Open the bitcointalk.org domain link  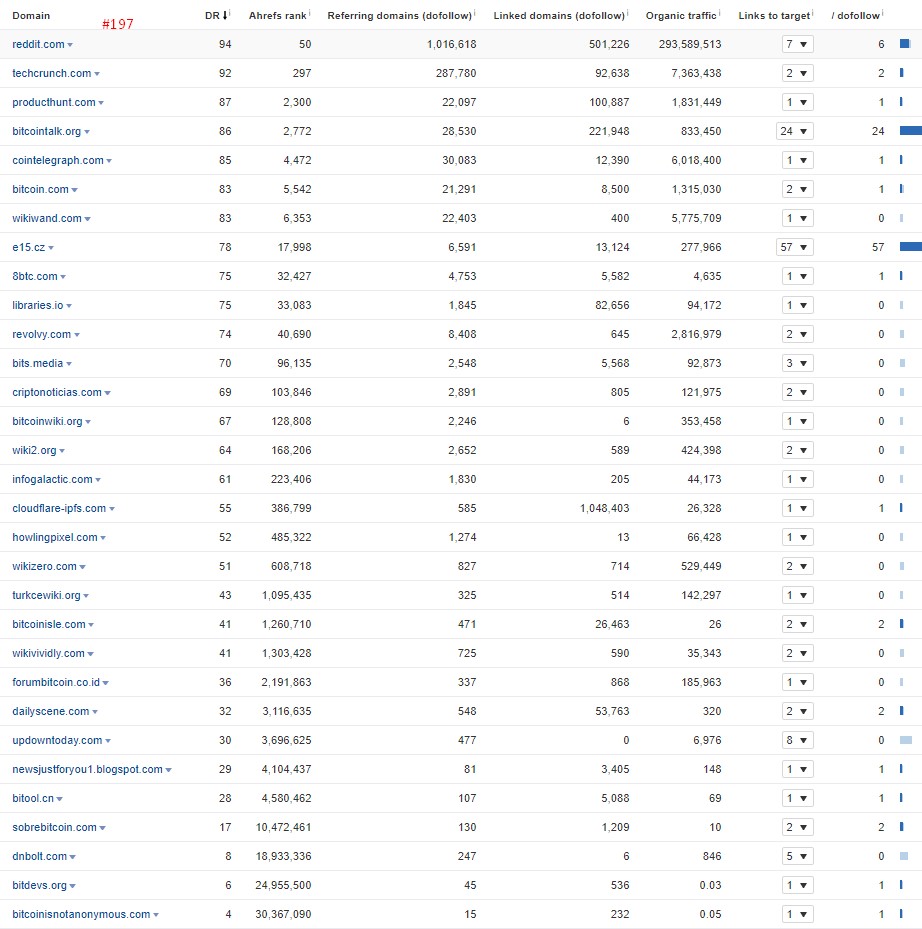coord(46,132)
